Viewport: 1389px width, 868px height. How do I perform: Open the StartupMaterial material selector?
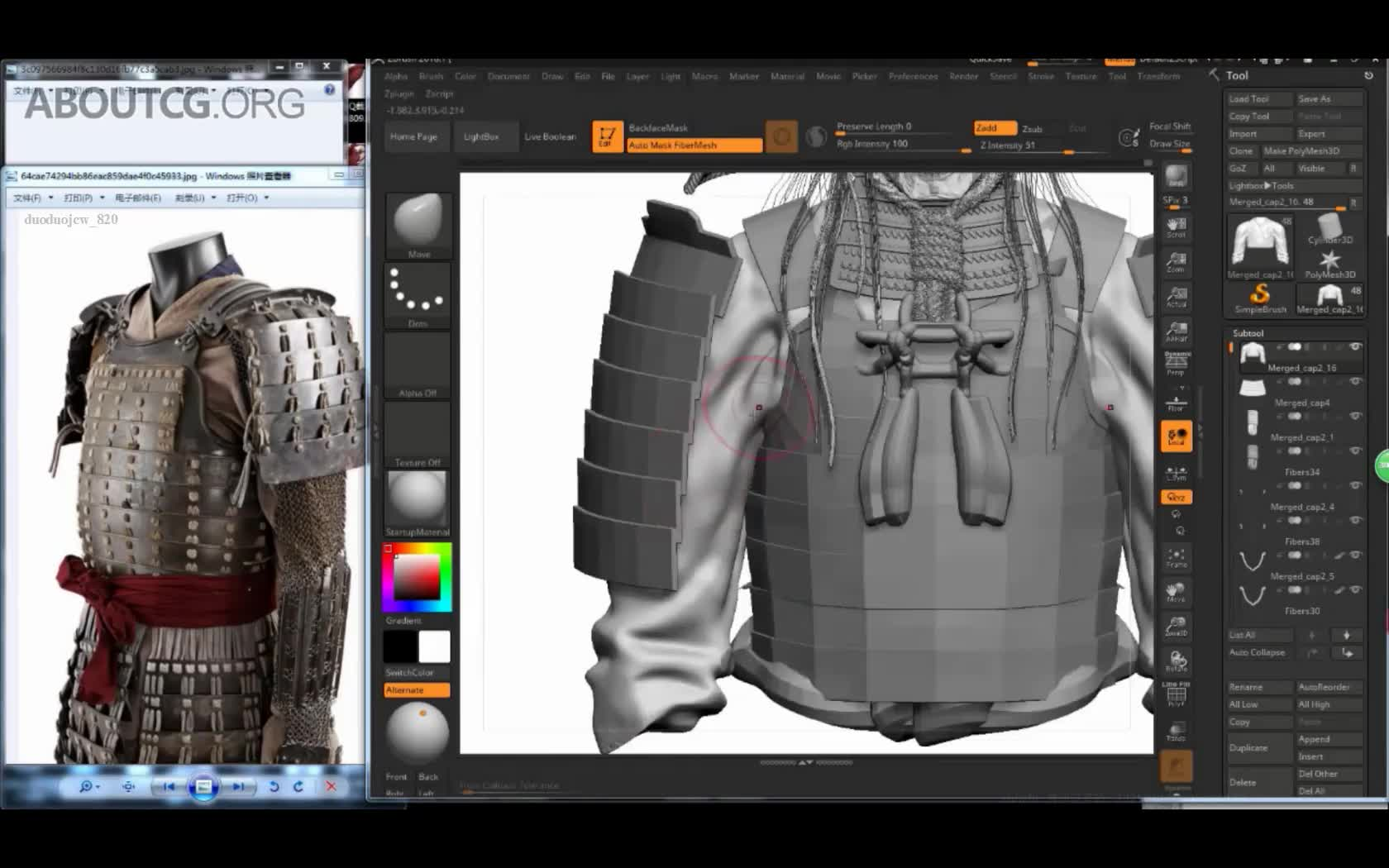pyautogui.click(x=418, y=503)
